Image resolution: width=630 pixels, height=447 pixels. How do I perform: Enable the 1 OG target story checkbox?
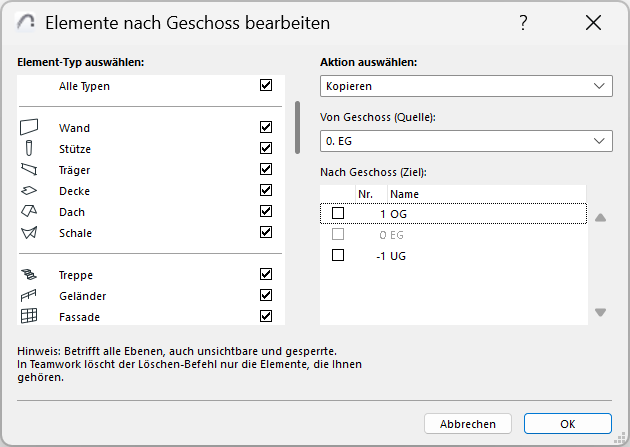click(338, 213)
